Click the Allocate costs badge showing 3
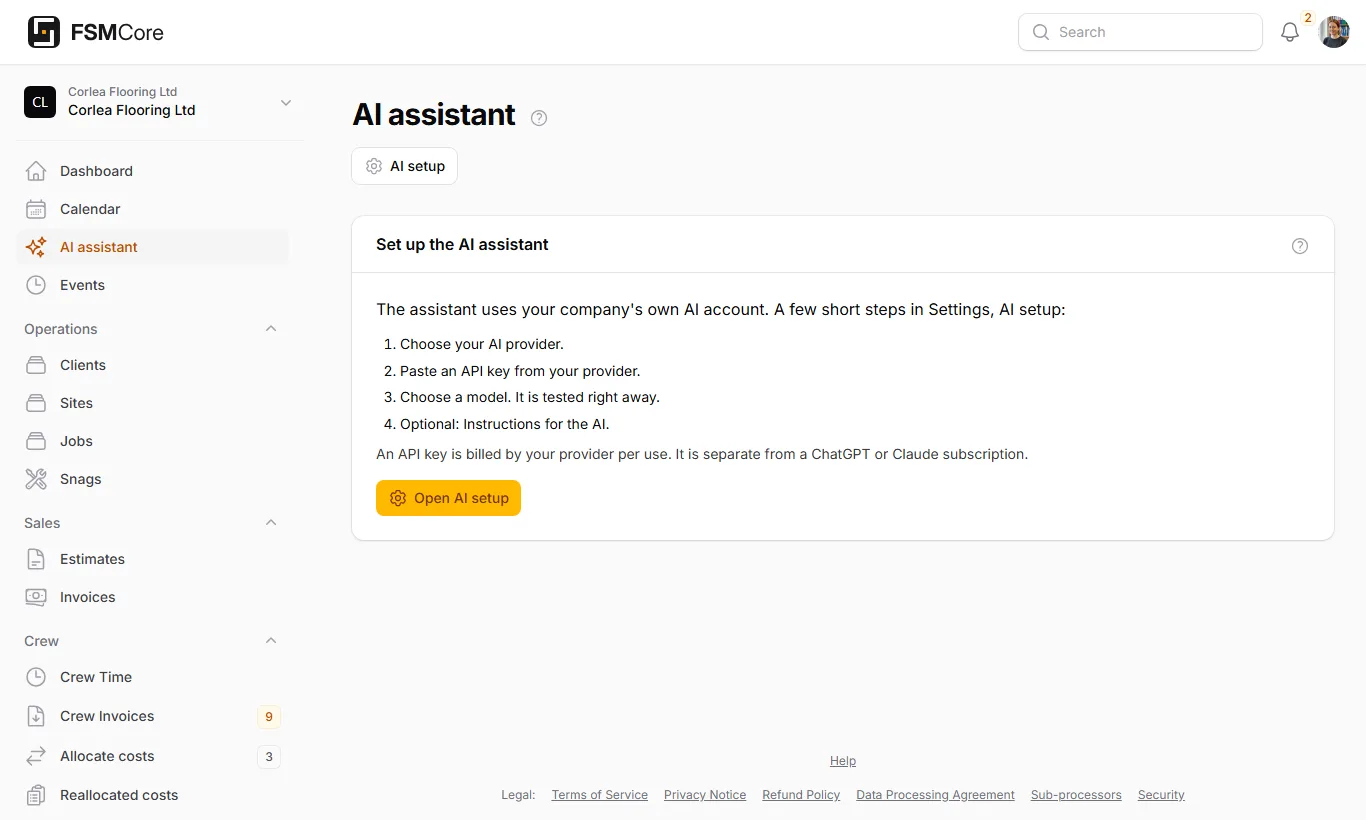The image size is (1366, 820). click(268, 756)
